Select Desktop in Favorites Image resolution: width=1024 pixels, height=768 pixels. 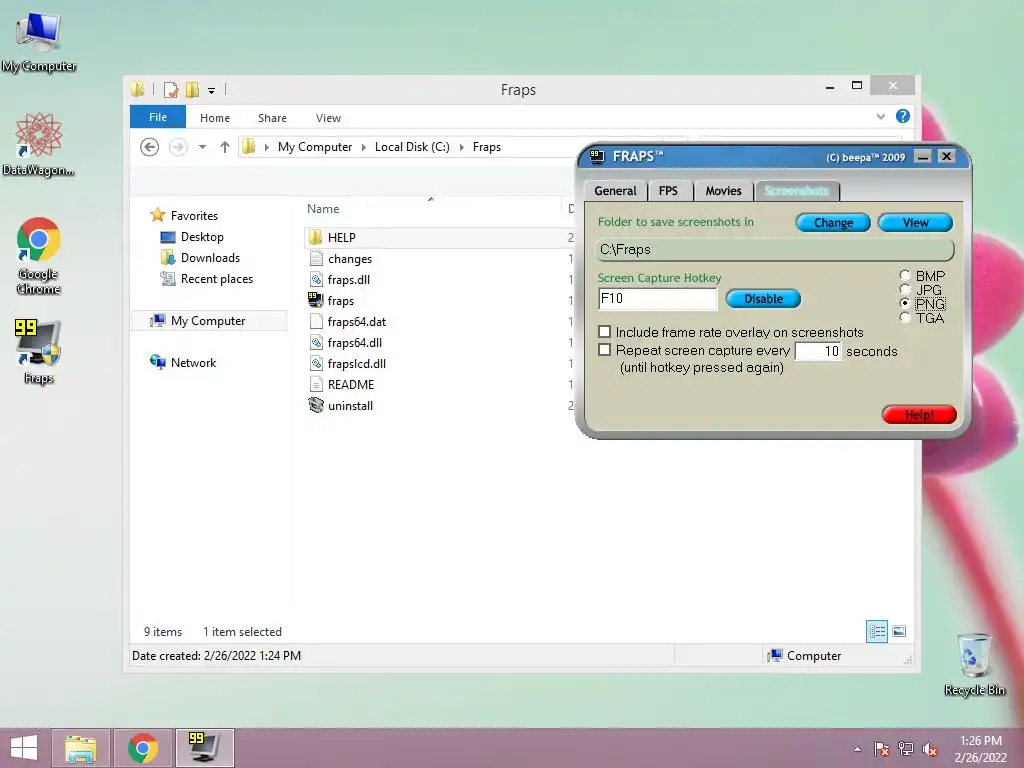coord(202,236)
